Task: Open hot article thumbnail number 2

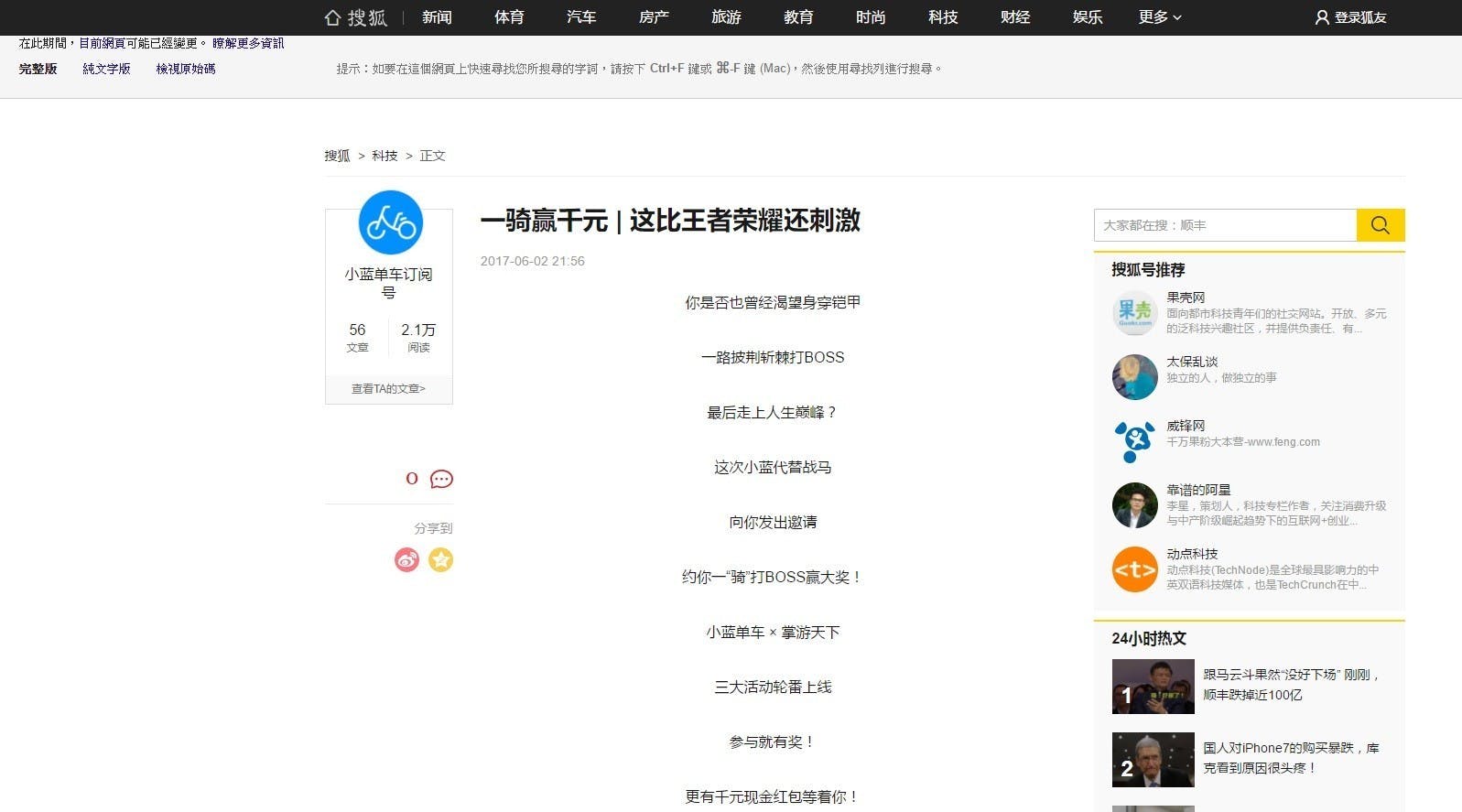Action: tap(1153, 760)
